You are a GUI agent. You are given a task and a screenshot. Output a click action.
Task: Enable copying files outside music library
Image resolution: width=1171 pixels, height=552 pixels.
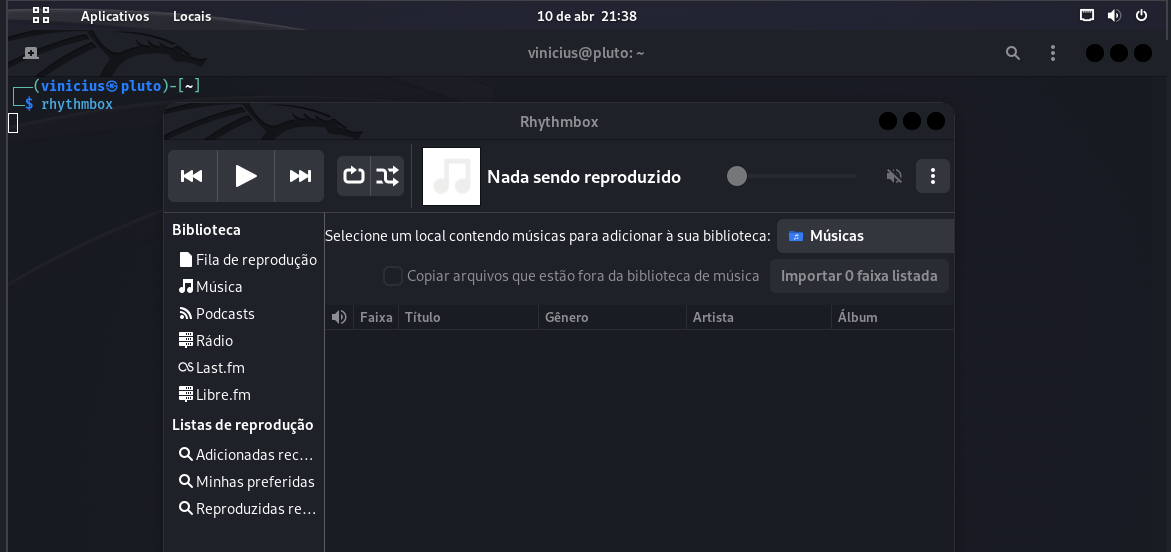pyautogui.click(x=394, y=276)
